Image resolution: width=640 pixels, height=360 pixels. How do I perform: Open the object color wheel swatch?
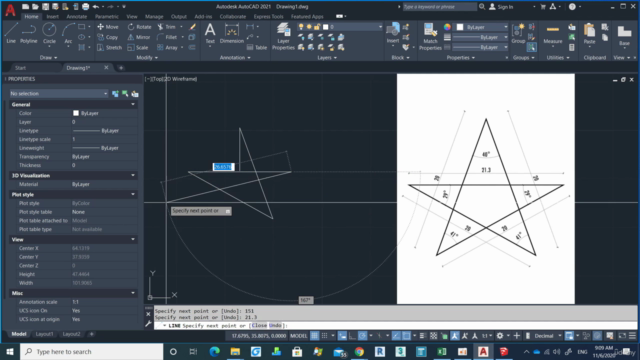(447, 27)
